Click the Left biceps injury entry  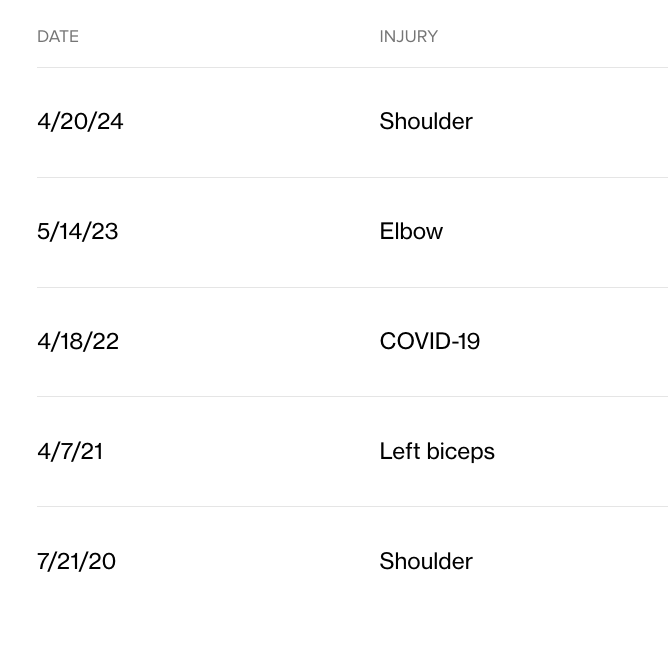[x=437, y=452]
